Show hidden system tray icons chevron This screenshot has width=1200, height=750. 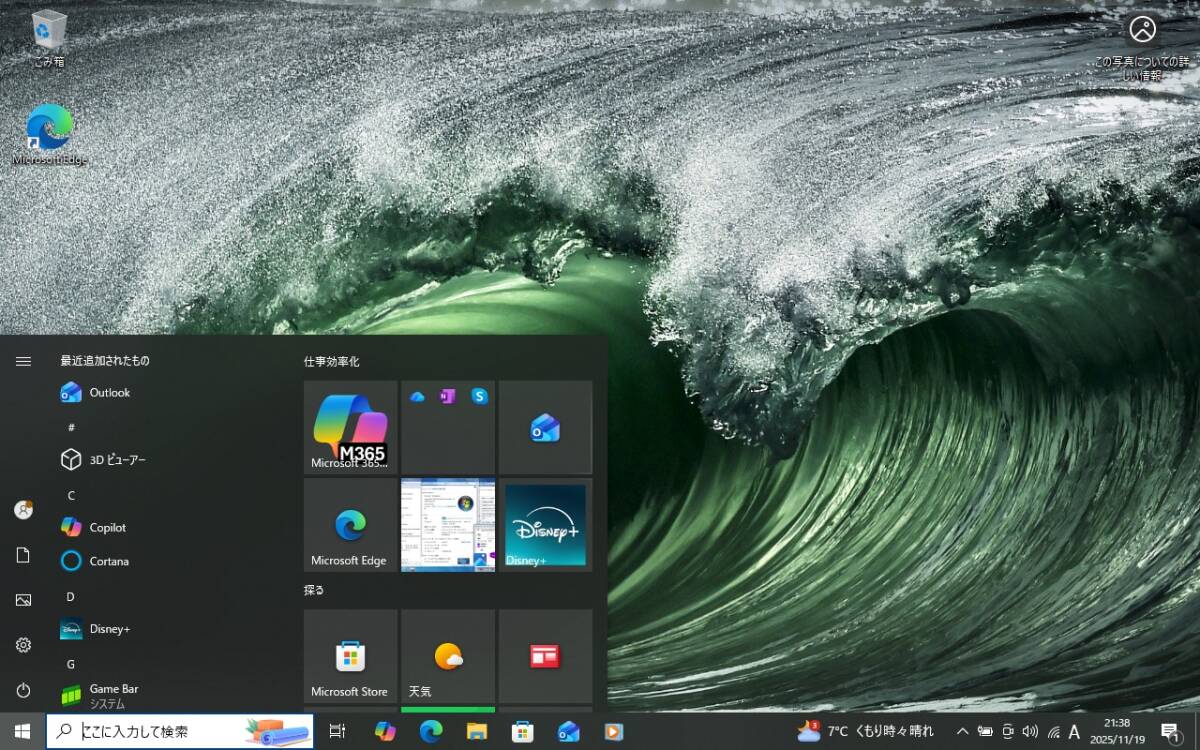pos(962,731)
